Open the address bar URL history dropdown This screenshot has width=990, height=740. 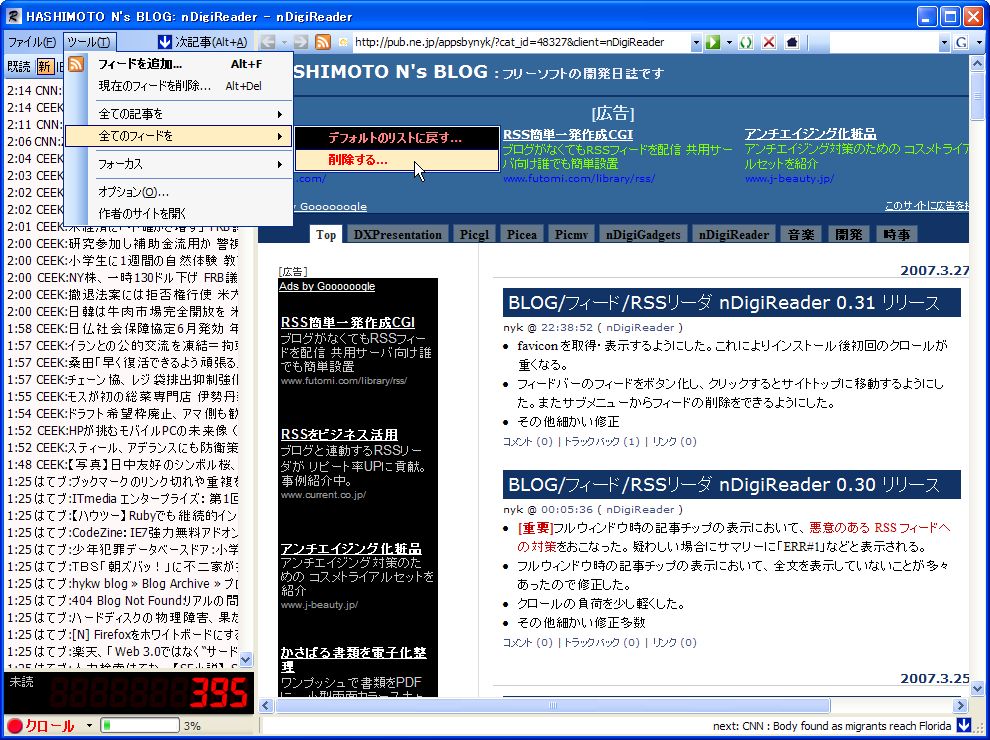(x=696, y=42)
